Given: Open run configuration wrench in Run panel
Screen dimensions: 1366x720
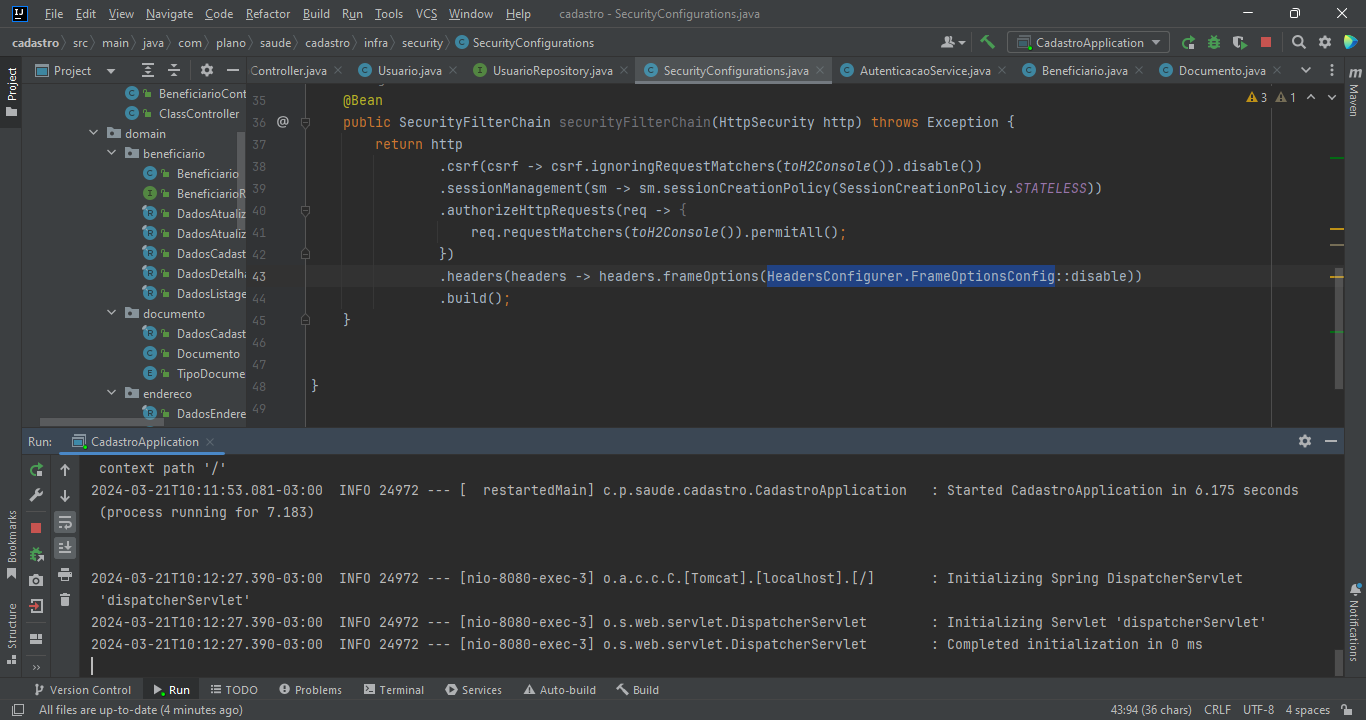Looking at the screenshot, I should tap(37, 495).
